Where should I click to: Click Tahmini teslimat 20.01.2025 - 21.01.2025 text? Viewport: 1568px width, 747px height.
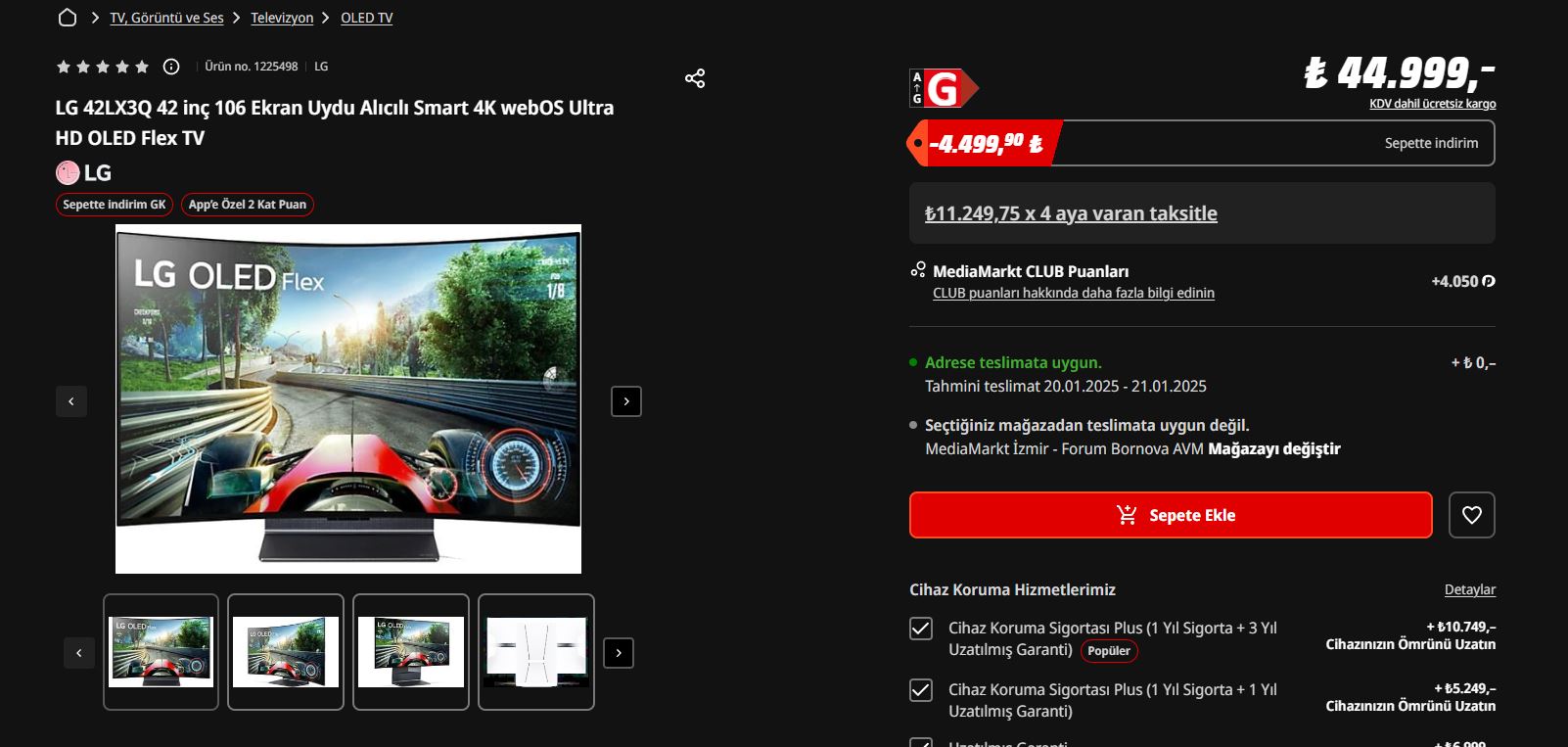pos(1066,386)
